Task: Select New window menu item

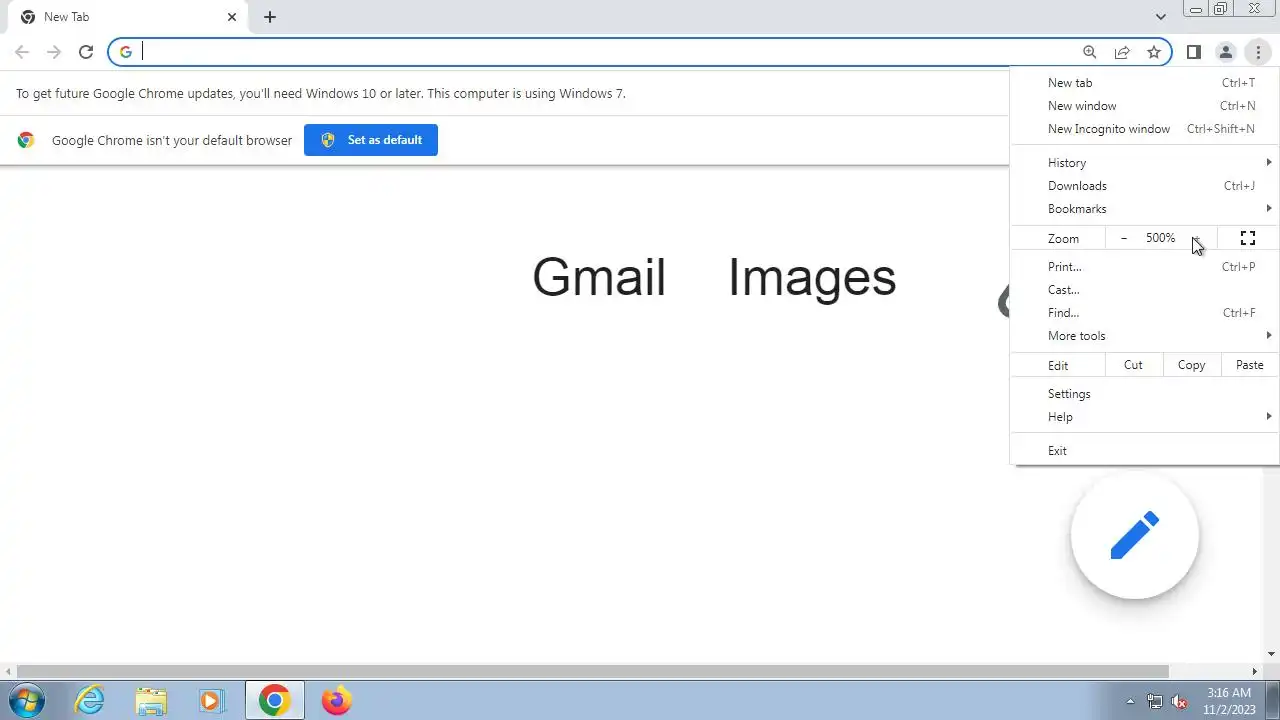Action: coord(1145,106)
